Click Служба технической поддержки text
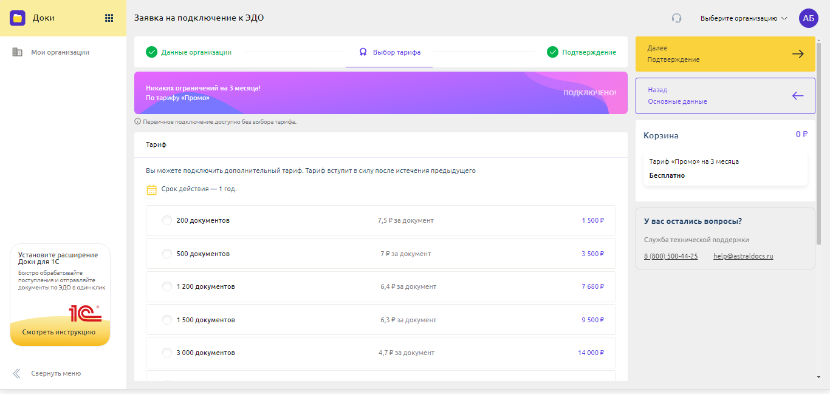Viewport: 830px width, 394px height. tap(696, 239)
